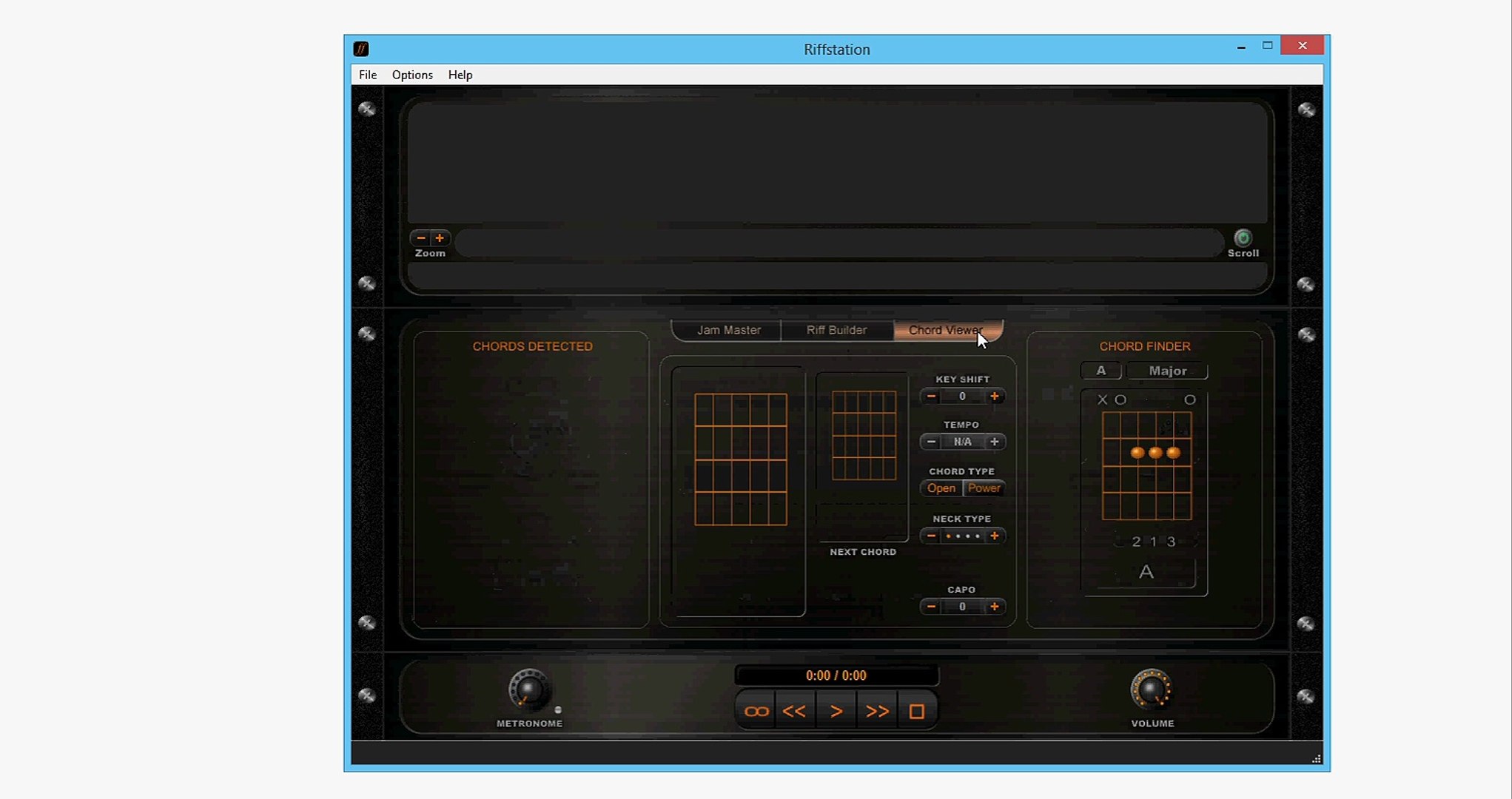
Task: Click the 0:00 / 0:00 time display
Action: (x=836, y=675)
